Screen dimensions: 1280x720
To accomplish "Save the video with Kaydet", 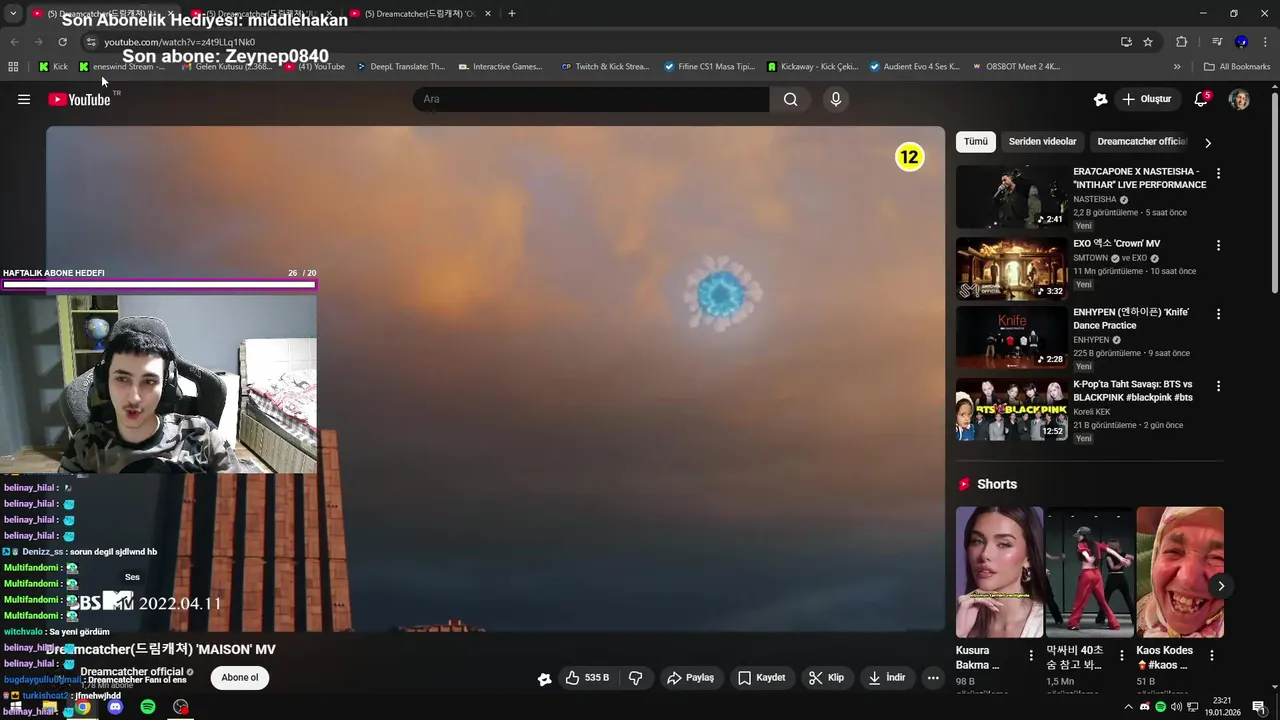I will click(x=761, y=678).
